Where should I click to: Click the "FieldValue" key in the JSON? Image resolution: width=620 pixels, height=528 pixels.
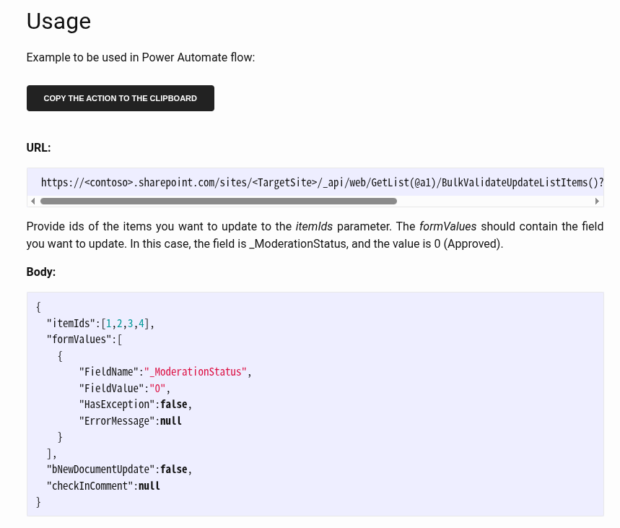coord(112,388)
